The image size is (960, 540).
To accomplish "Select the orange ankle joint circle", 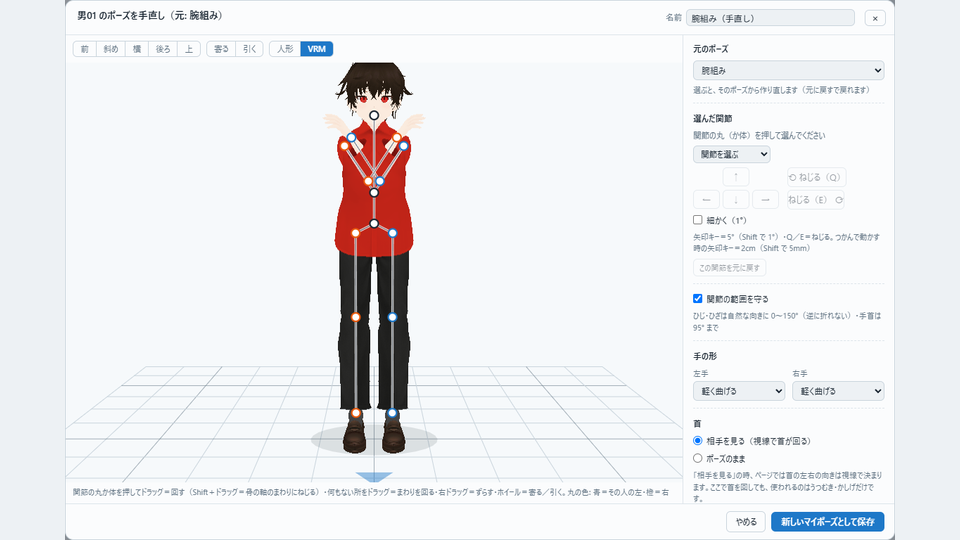I will pyautogui.click(x=355, y=413).
